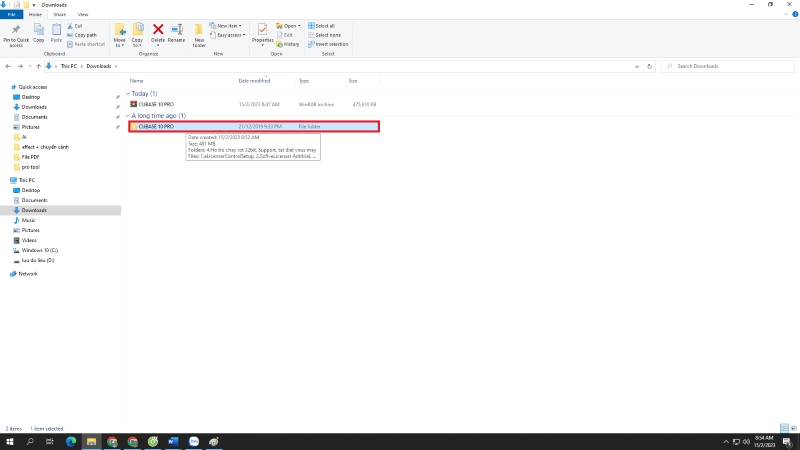Collapse the ribbon with the chevron
The width and height of the screenshot is (800, 450).
[786, 15]
